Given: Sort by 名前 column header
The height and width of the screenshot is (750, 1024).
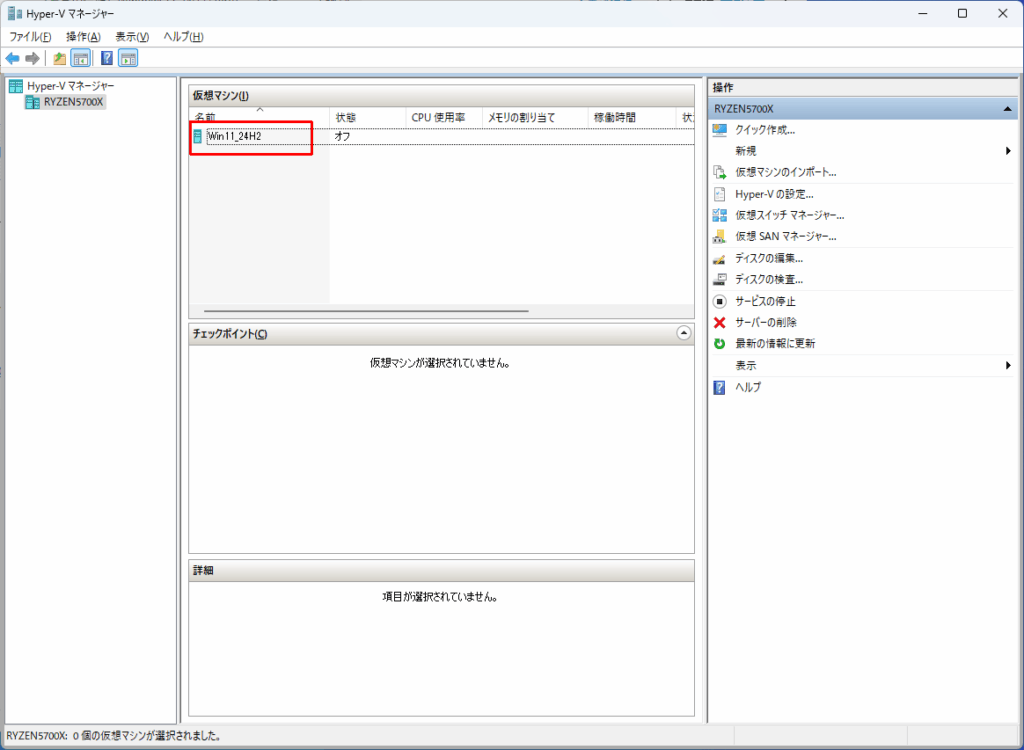Looking at the screenshot, I should coord(259,117).
